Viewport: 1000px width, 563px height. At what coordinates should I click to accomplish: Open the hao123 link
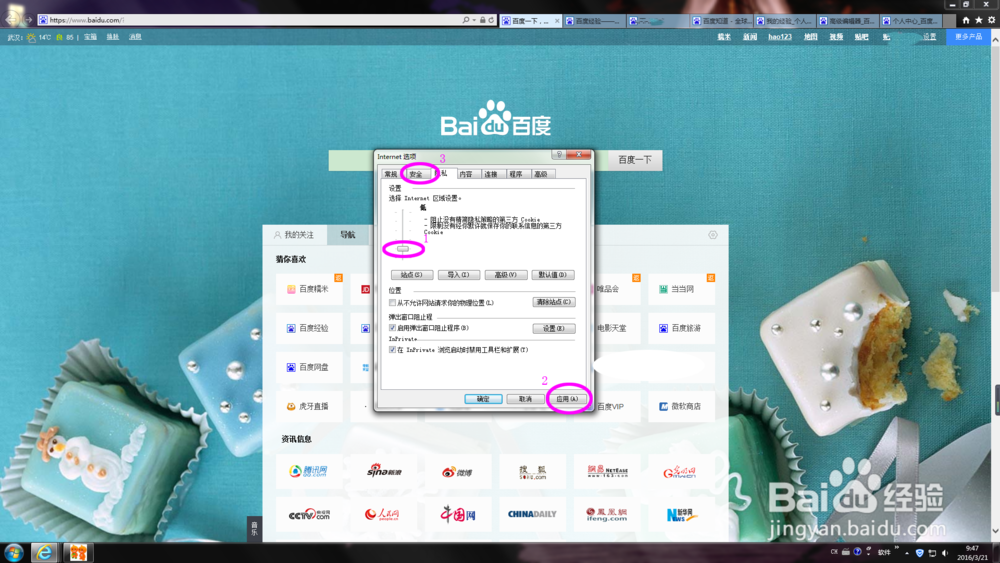point(780,37)
